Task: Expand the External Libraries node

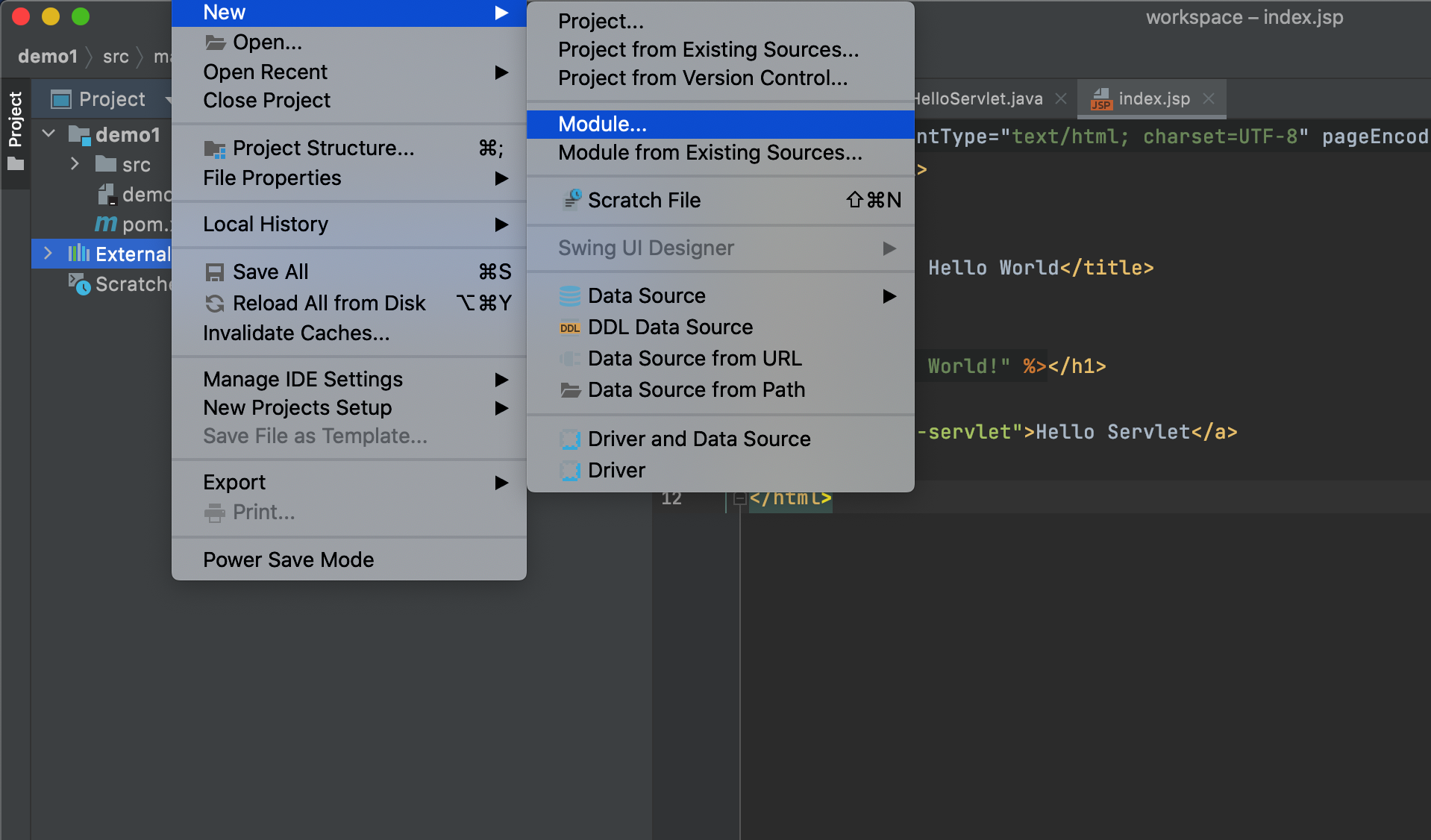Action: (48, 254)
